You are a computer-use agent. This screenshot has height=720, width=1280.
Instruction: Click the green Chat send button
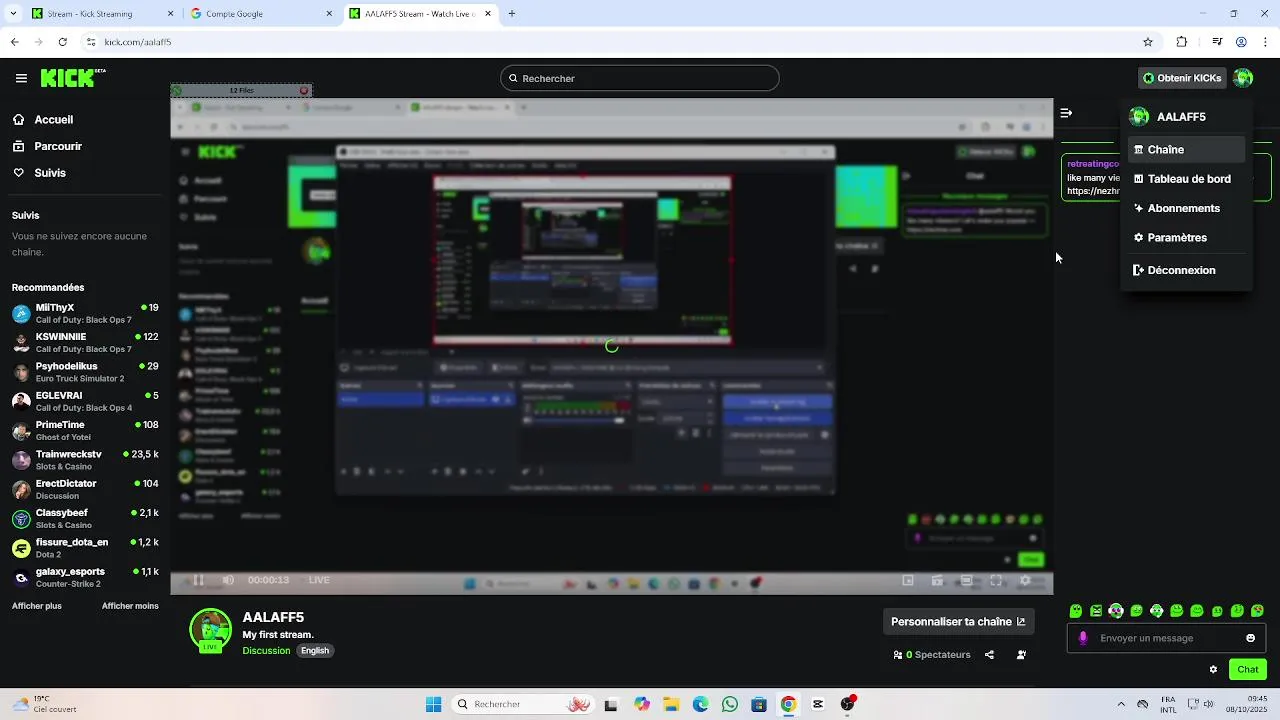(1248, 670)
